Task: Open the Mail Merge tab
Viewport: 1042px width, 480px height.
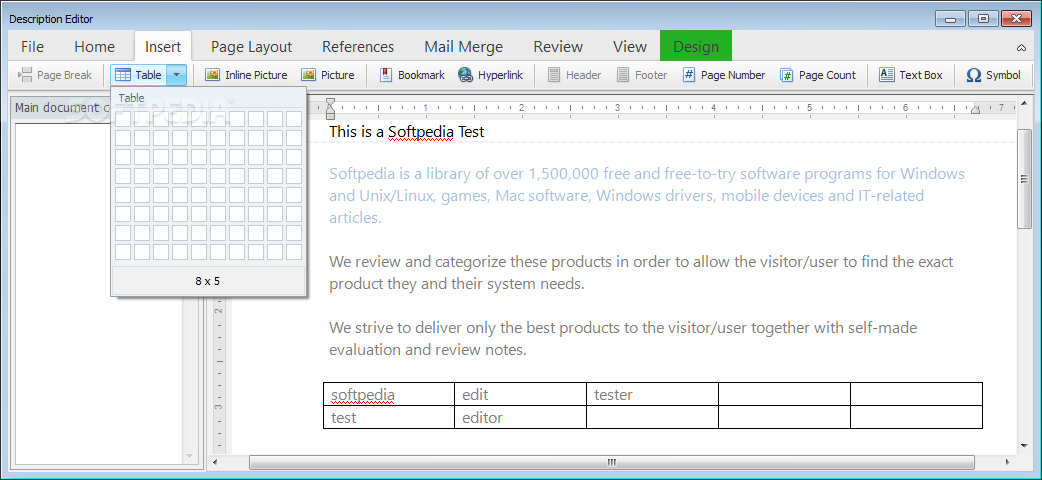Action: click(464, 47)
